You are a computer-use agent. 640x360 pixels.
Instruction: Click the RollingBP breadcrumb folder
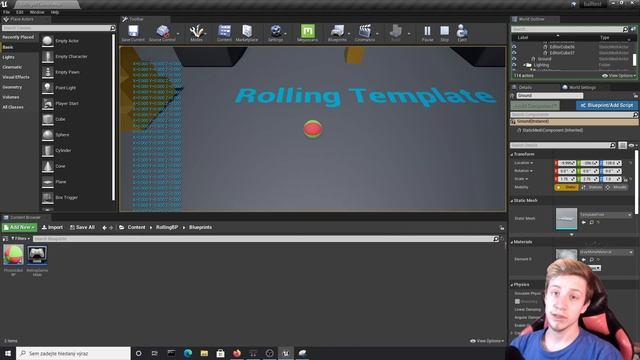click(167, 227)
